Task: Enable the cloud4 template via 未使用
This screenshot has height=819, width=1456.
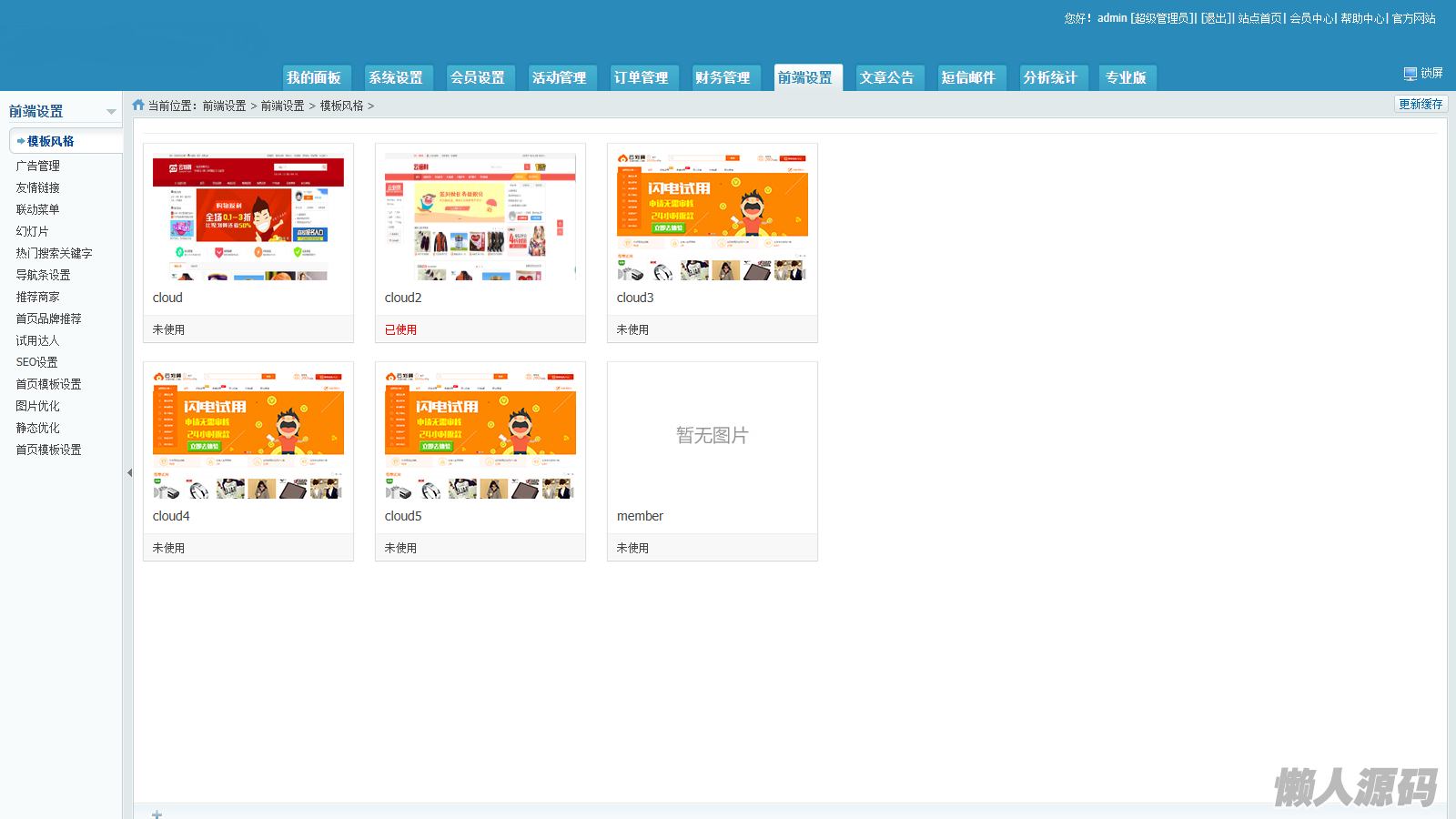Action: pos(169,548)
